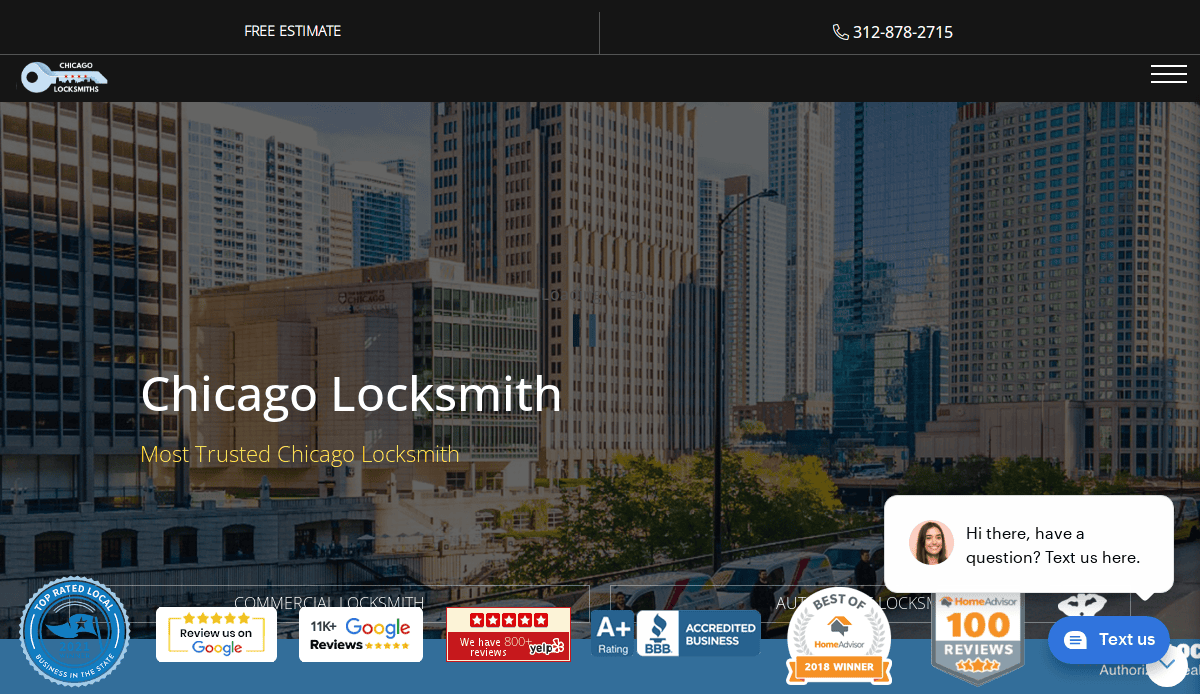
Task: Click the Top Rated Local badge
Action: pyautogui.click(x=74, y=632)
